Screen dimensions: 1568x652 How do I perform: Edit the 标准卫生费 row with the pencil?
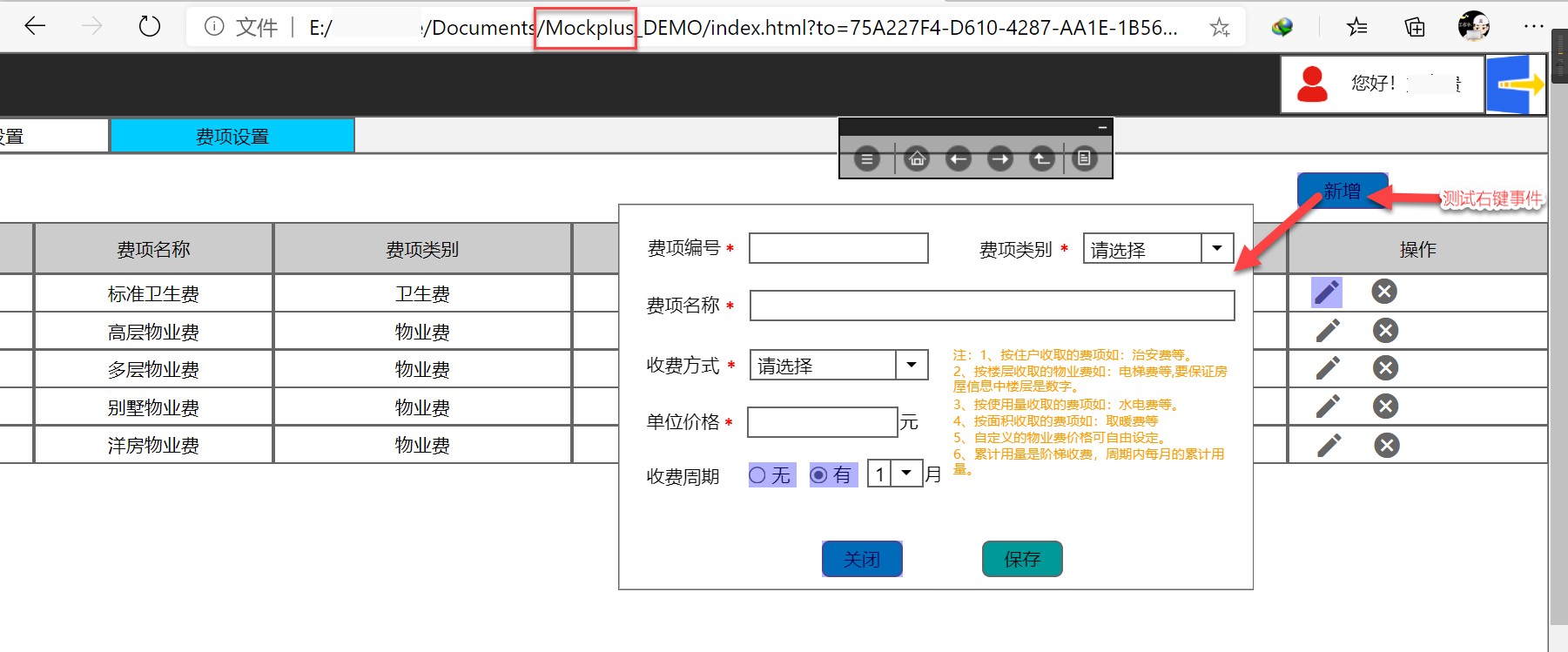point(1327,292)
